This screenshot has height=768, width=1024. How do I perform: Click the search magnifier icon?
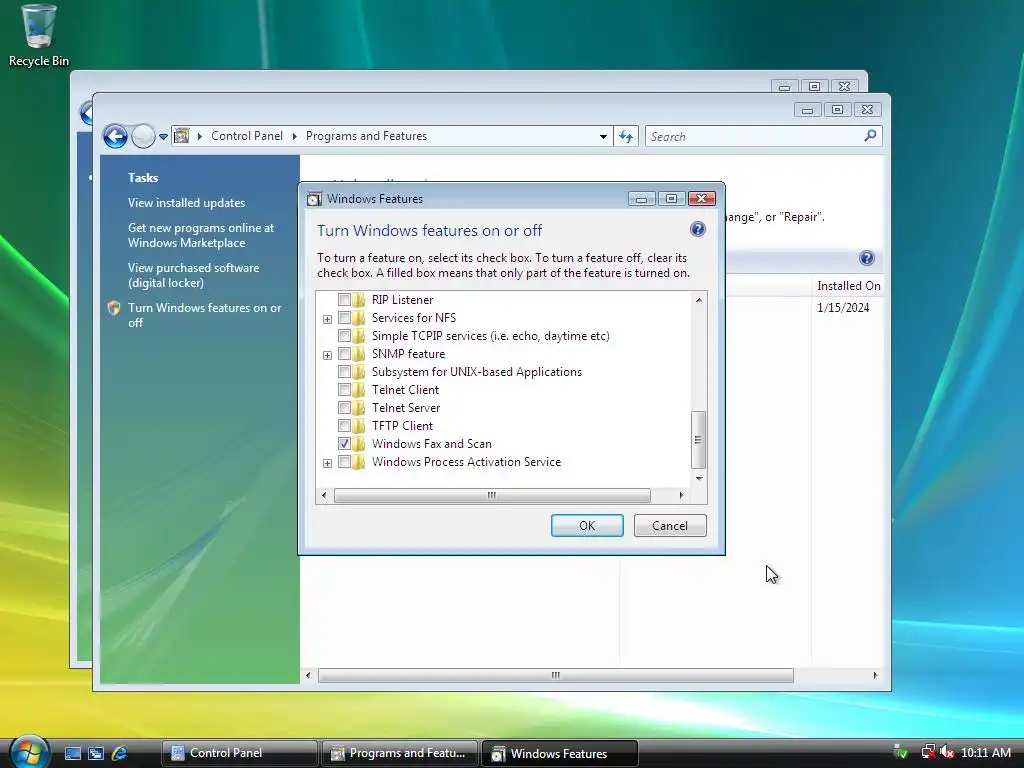tap(870, 136)
